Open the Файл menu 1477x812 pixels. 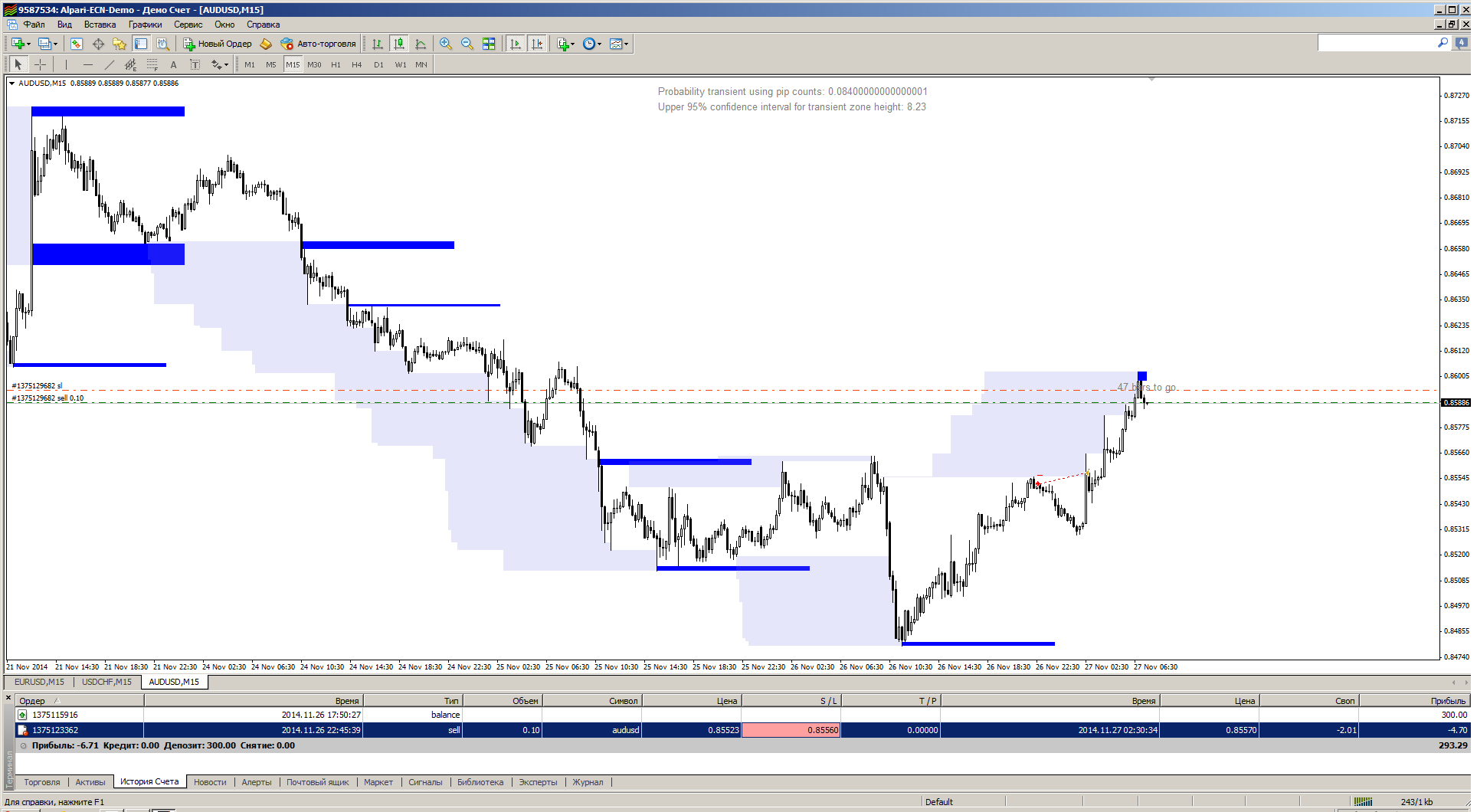click(34, 25)
